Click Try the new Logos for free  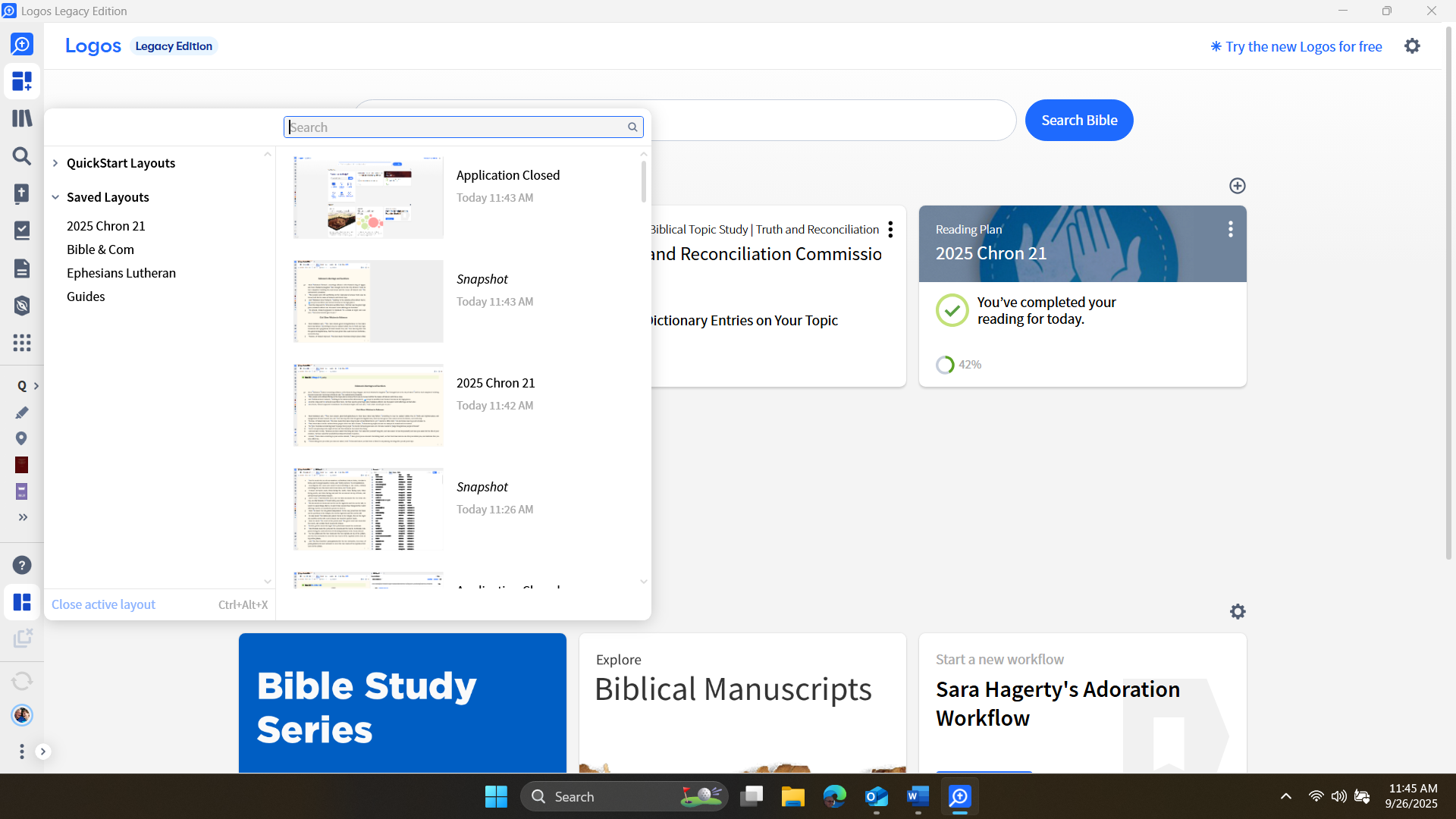1296,46
